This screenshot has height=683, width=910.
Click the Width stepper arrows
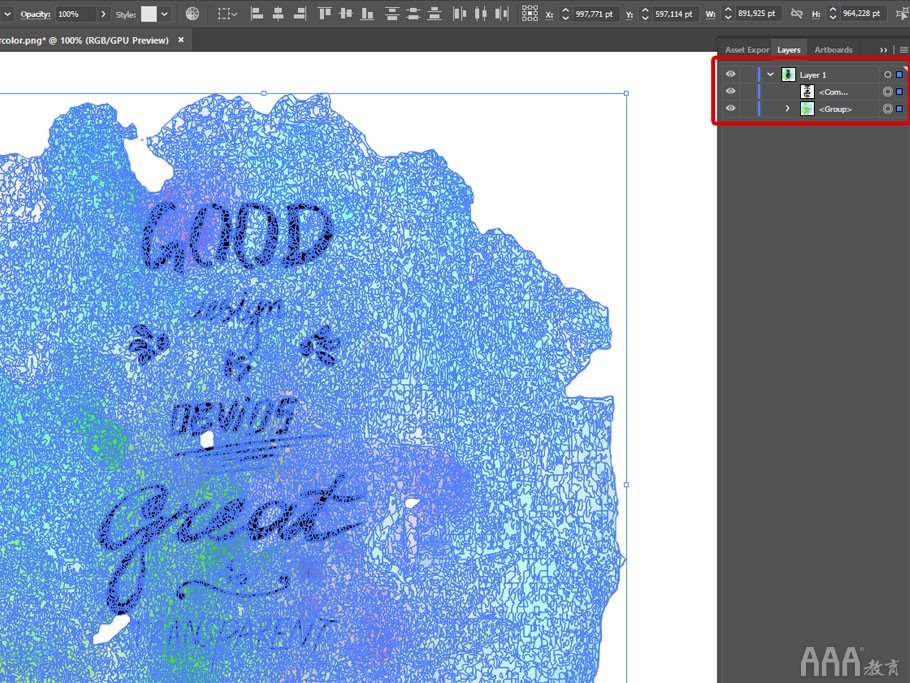(x=728, y=14)
